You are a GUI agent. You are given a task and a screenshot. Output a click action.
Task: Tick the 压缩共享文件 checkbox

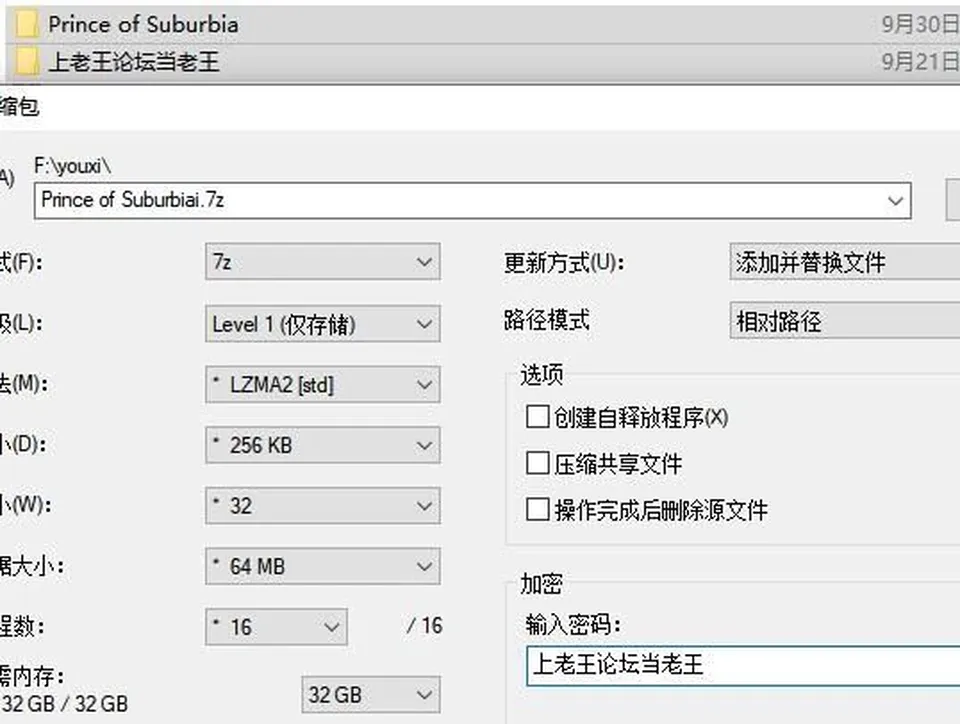[537, 463]
